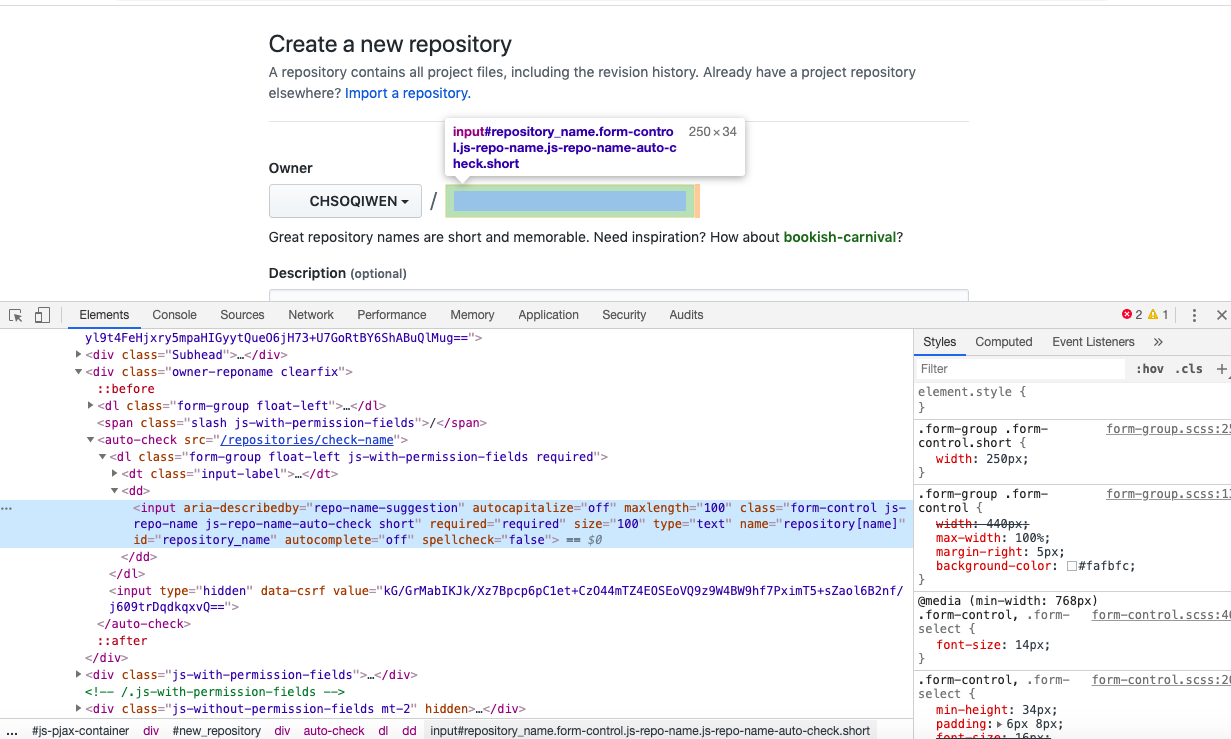1231x739 pixels.
Task: Click the yellow warning count indicator
Action: 1158,315
